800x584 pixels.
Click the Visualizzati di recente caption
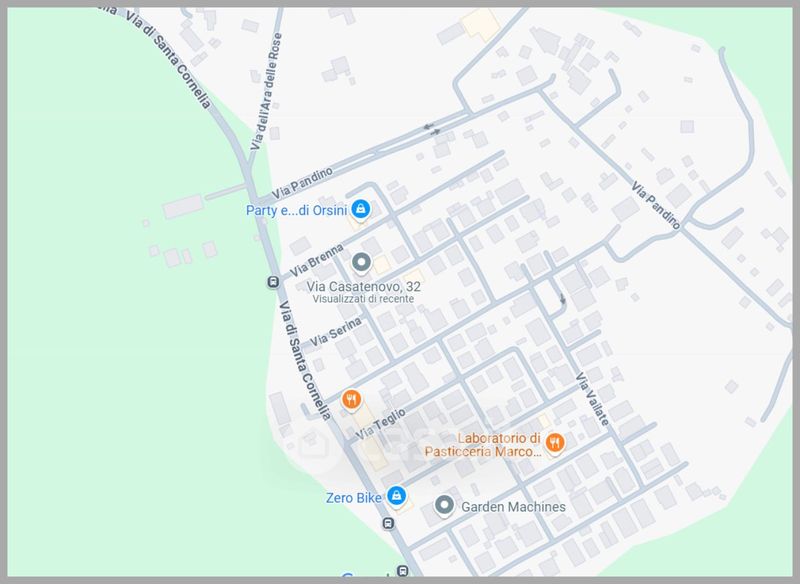[364, 299]
